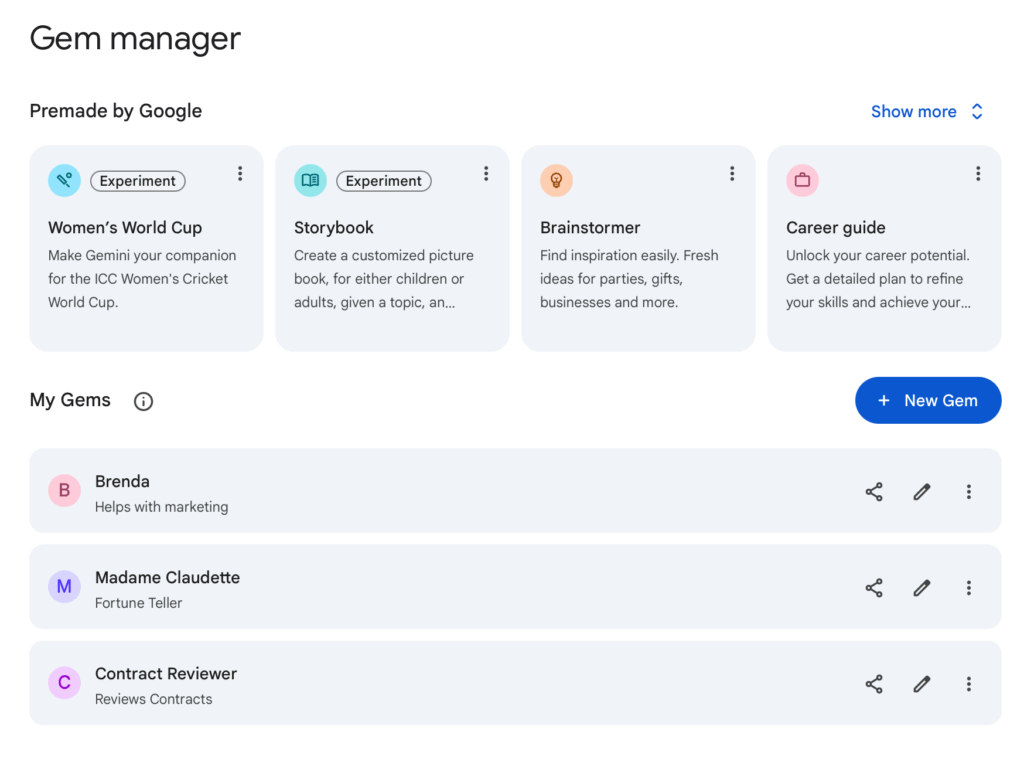Open Brainstormer card three-dot menu
This screenshot has height=769, width=1024.
click(x=732, y=174)
